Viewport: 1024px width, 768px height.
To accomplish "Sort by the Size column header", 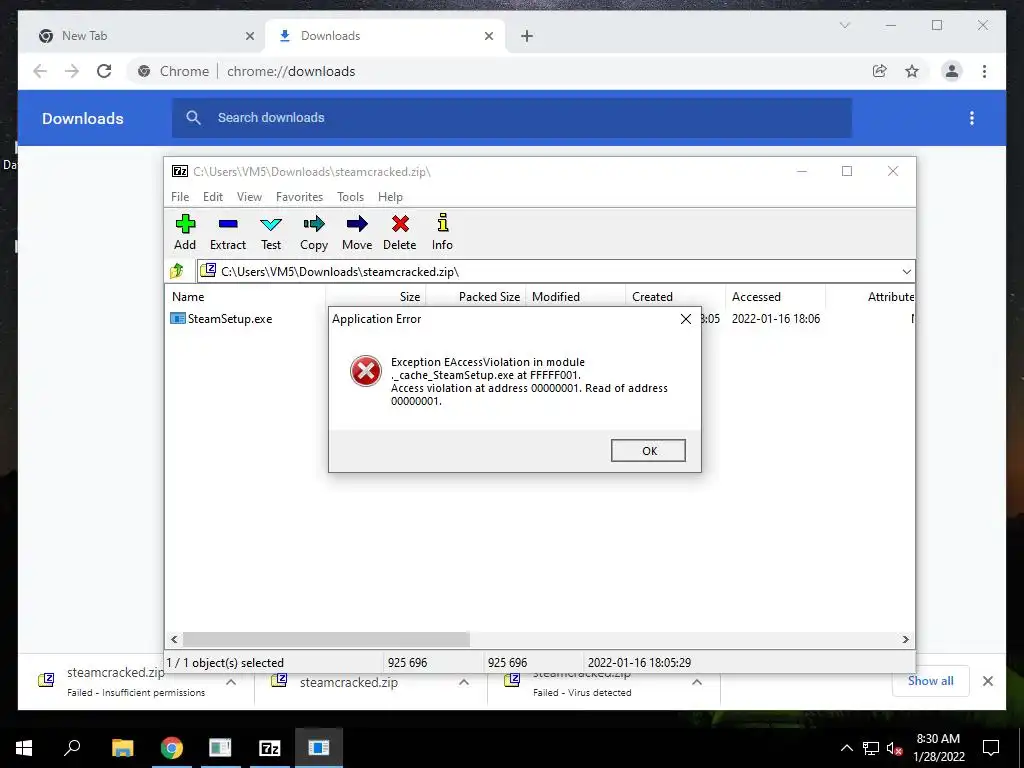I will pos(376,296).
